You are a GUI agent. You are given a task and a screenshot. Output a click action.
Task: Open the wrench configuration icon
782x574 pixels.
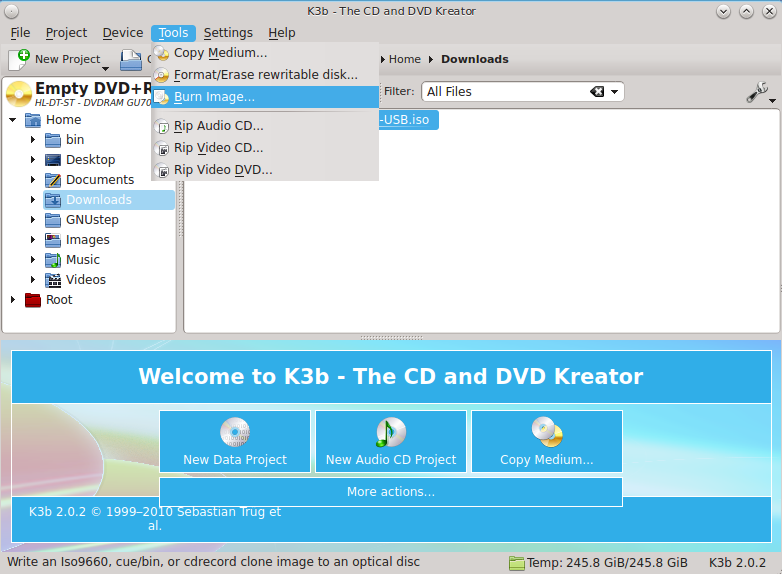756,92
